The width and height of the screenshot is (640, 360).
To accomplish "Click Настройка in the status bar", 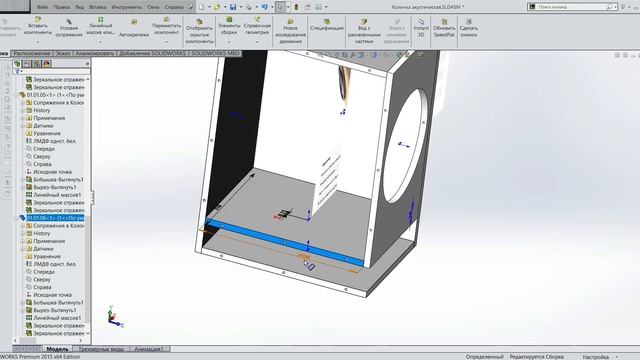I will coord(596,357).
